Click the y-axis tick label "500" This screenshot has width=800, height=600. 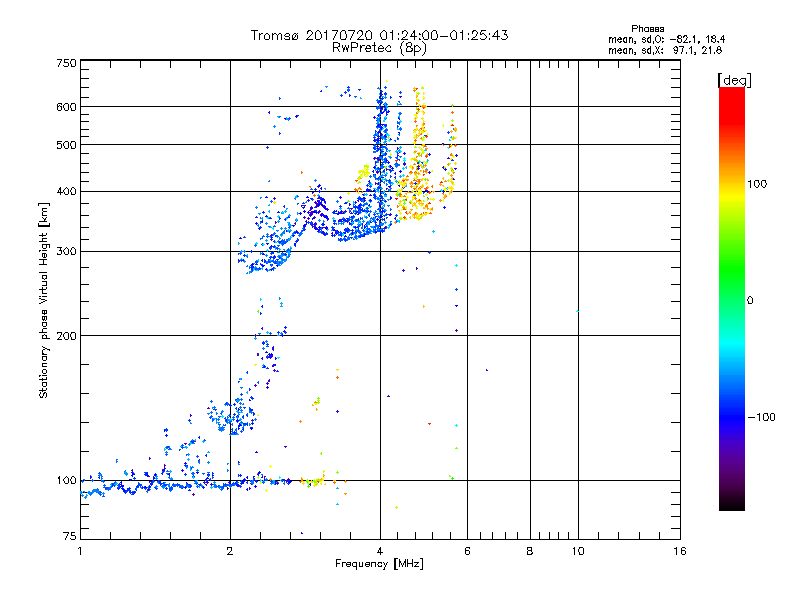pyautogui.click(x=66, y=145)
